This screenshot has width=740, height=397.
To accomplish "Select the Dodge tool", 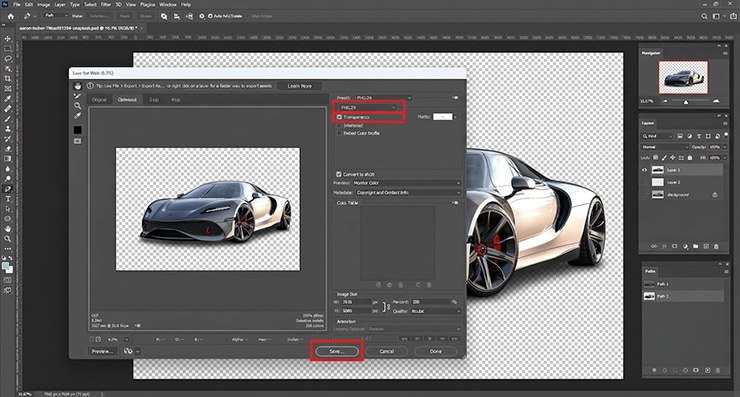I will coord(8,179).
